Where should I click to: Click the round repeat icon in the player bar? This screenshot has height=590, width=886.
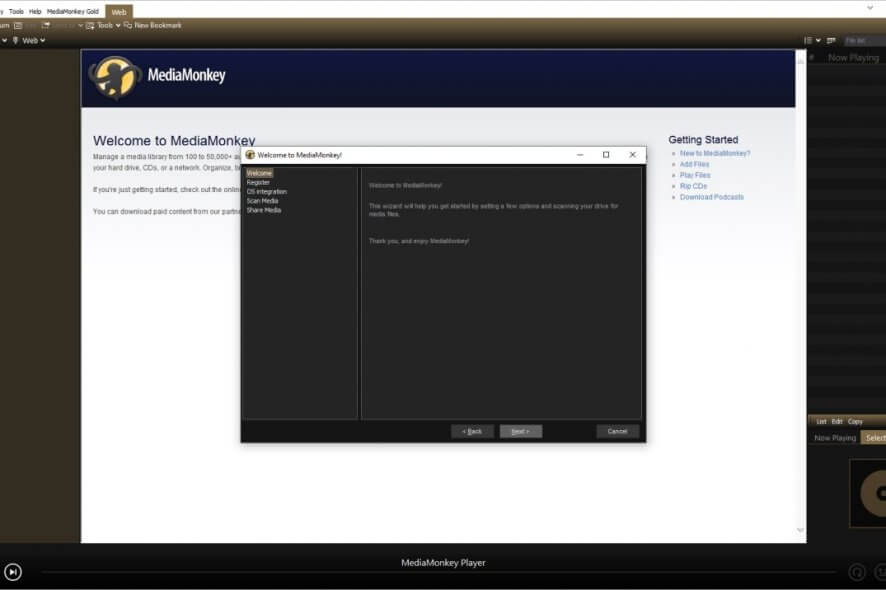pos(857,572)
